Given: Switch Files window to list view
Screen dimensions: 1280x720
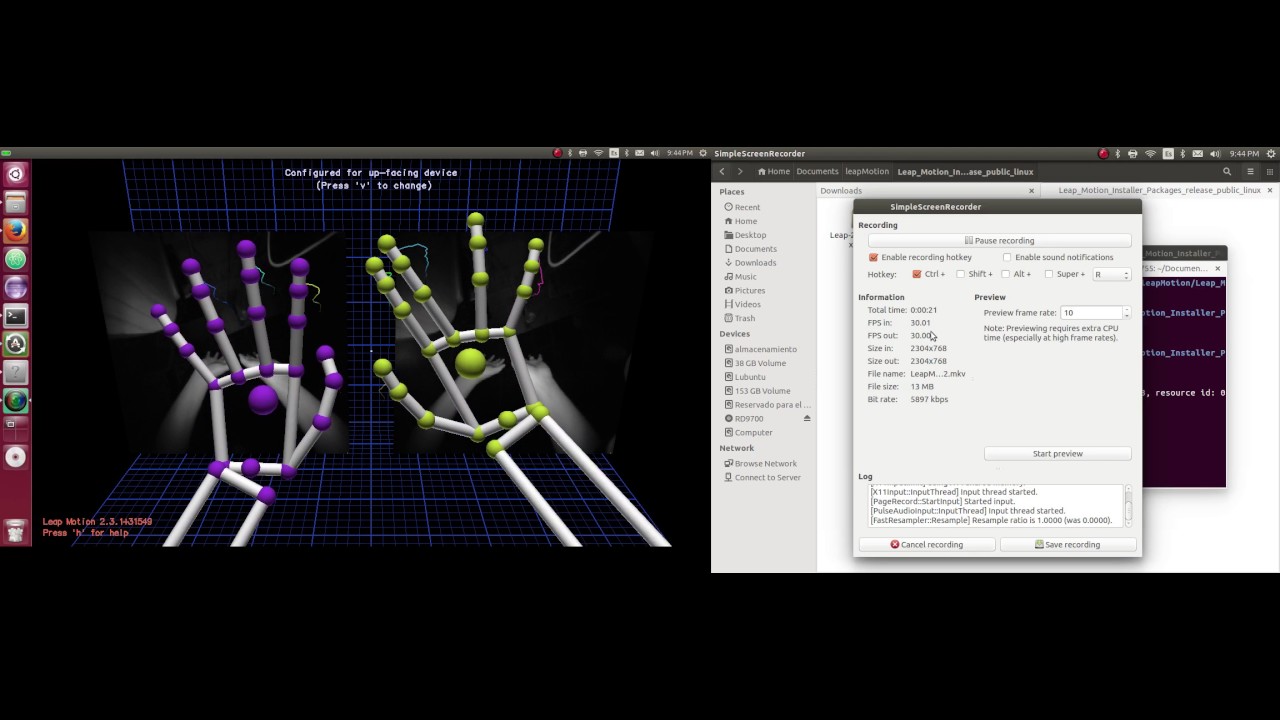Looking at the screenshot, I should 1252,171.
